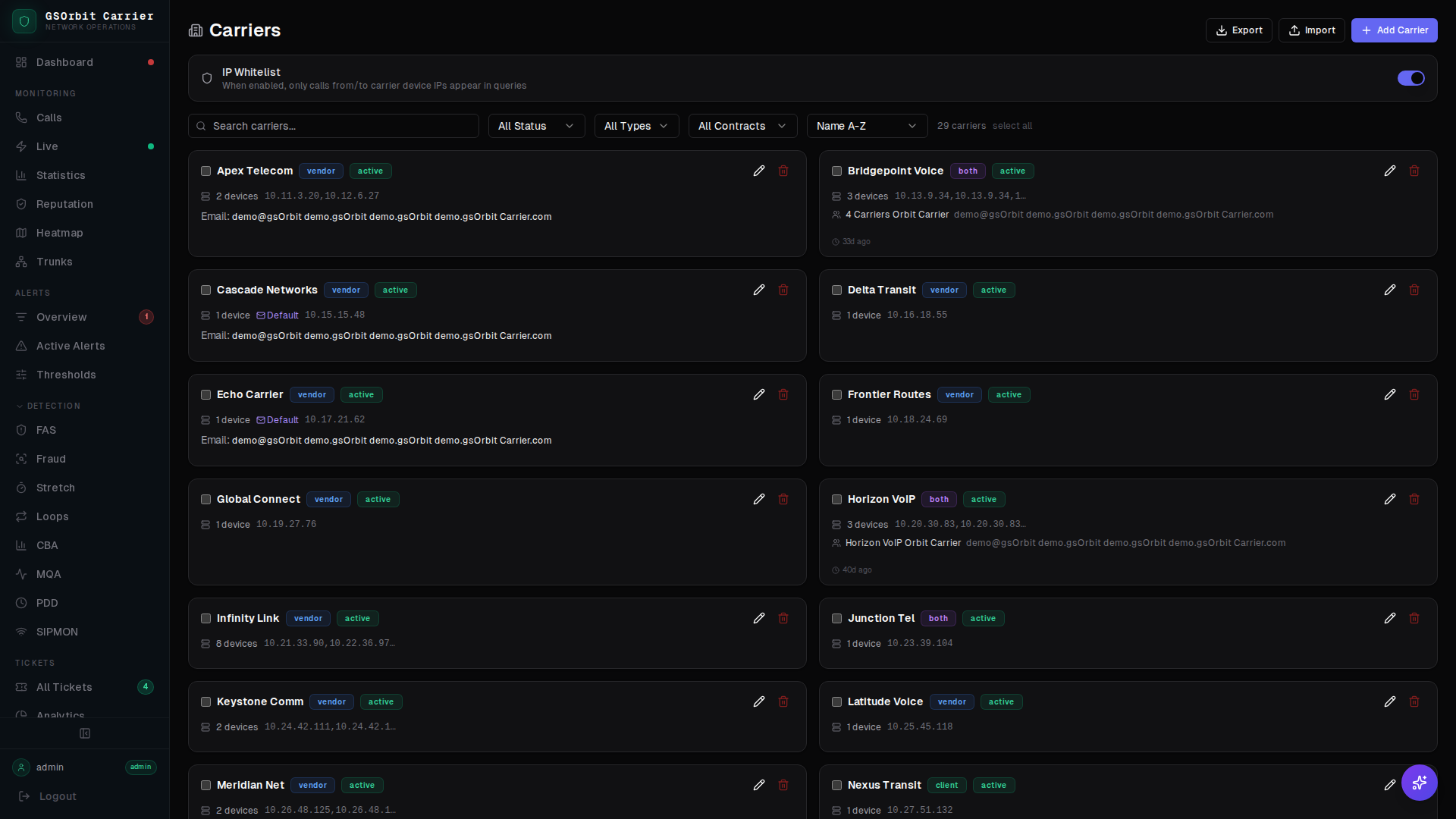Open the All Contracts filter
The width and height of the screenshot is (1456, 819).
click(x=742, y=126)
